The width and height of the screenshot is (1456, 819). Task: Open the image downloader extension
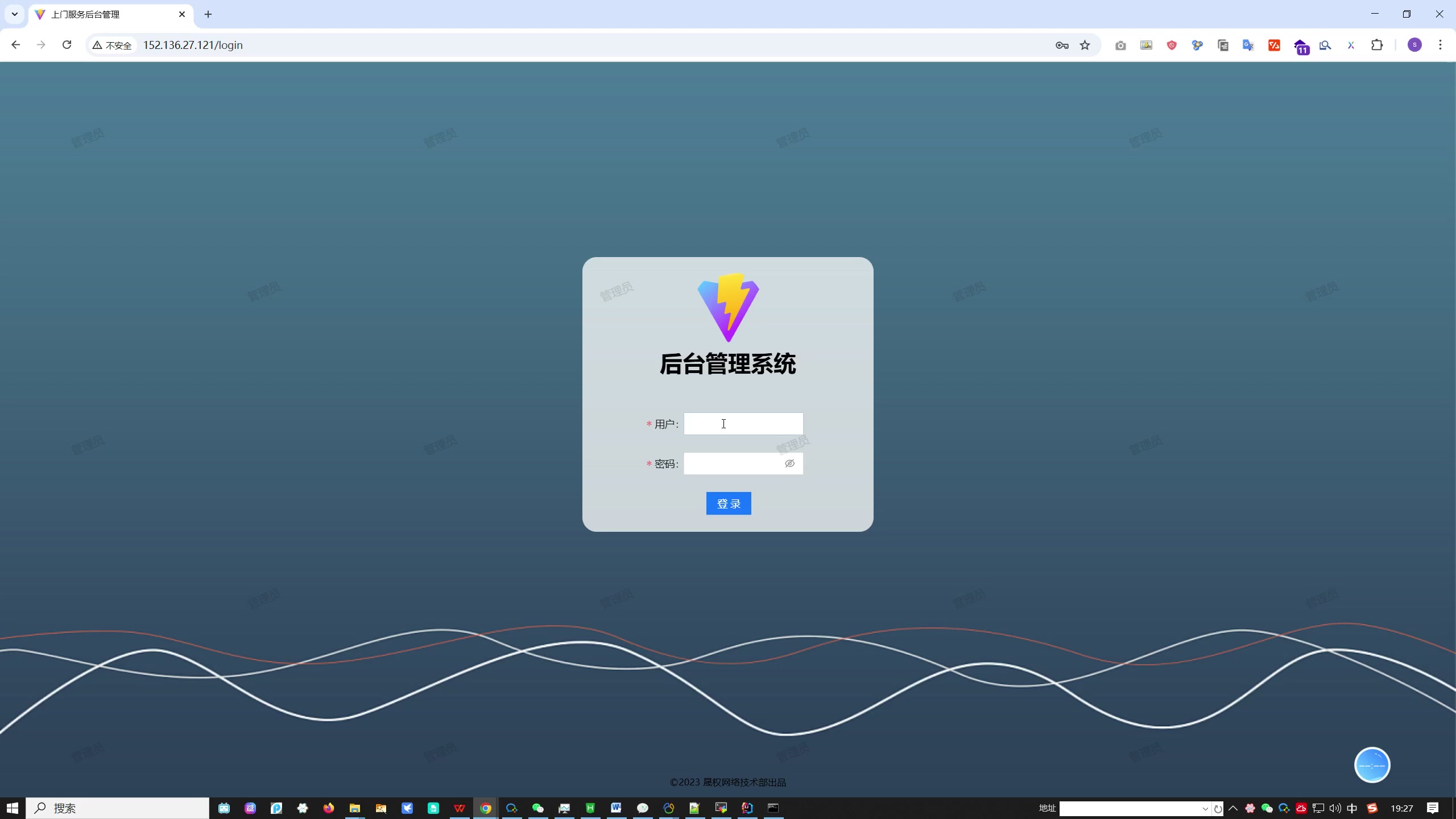click(1146, 45)
